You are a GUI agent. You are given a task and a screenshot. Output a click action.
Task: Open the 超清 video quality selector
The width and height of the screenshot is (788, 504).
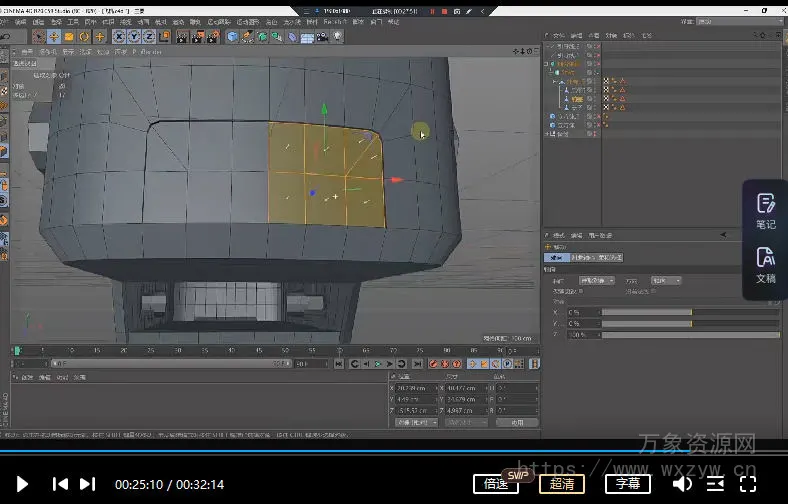click(x=562, y=484)
